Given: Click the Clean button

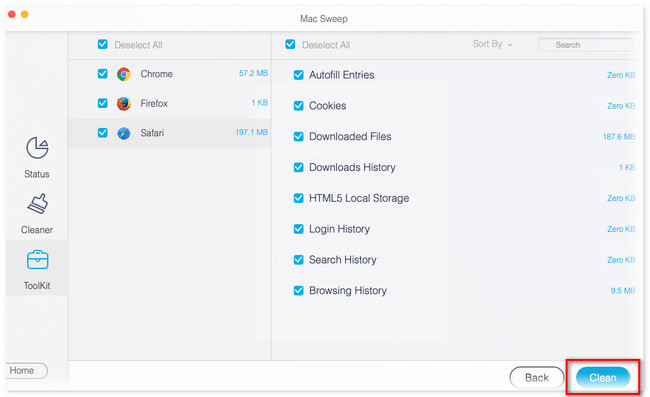Looking at the screenshot, I should tap(603, 378).
